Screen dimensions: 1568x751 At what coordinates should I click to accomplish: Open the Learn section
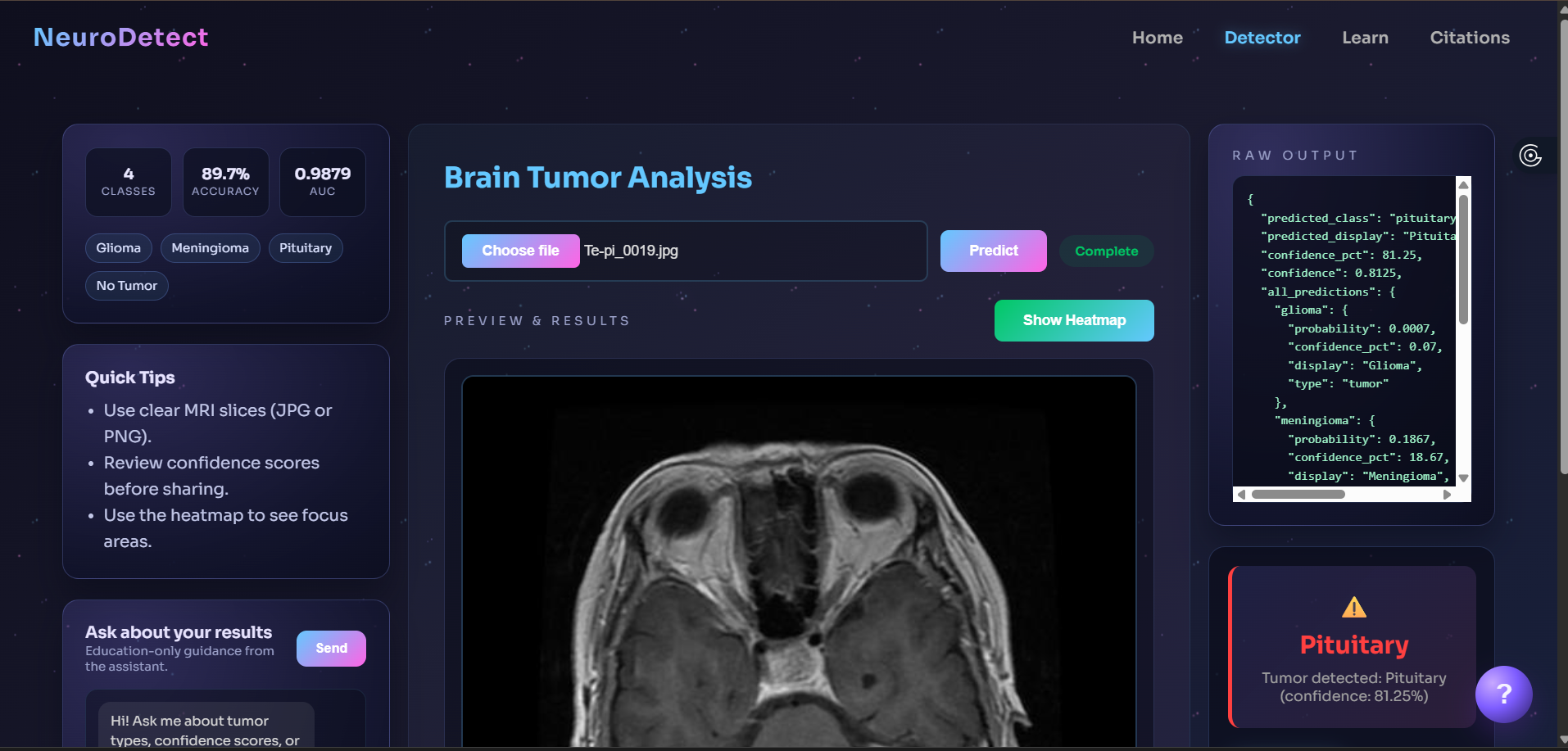point(1365,38)
